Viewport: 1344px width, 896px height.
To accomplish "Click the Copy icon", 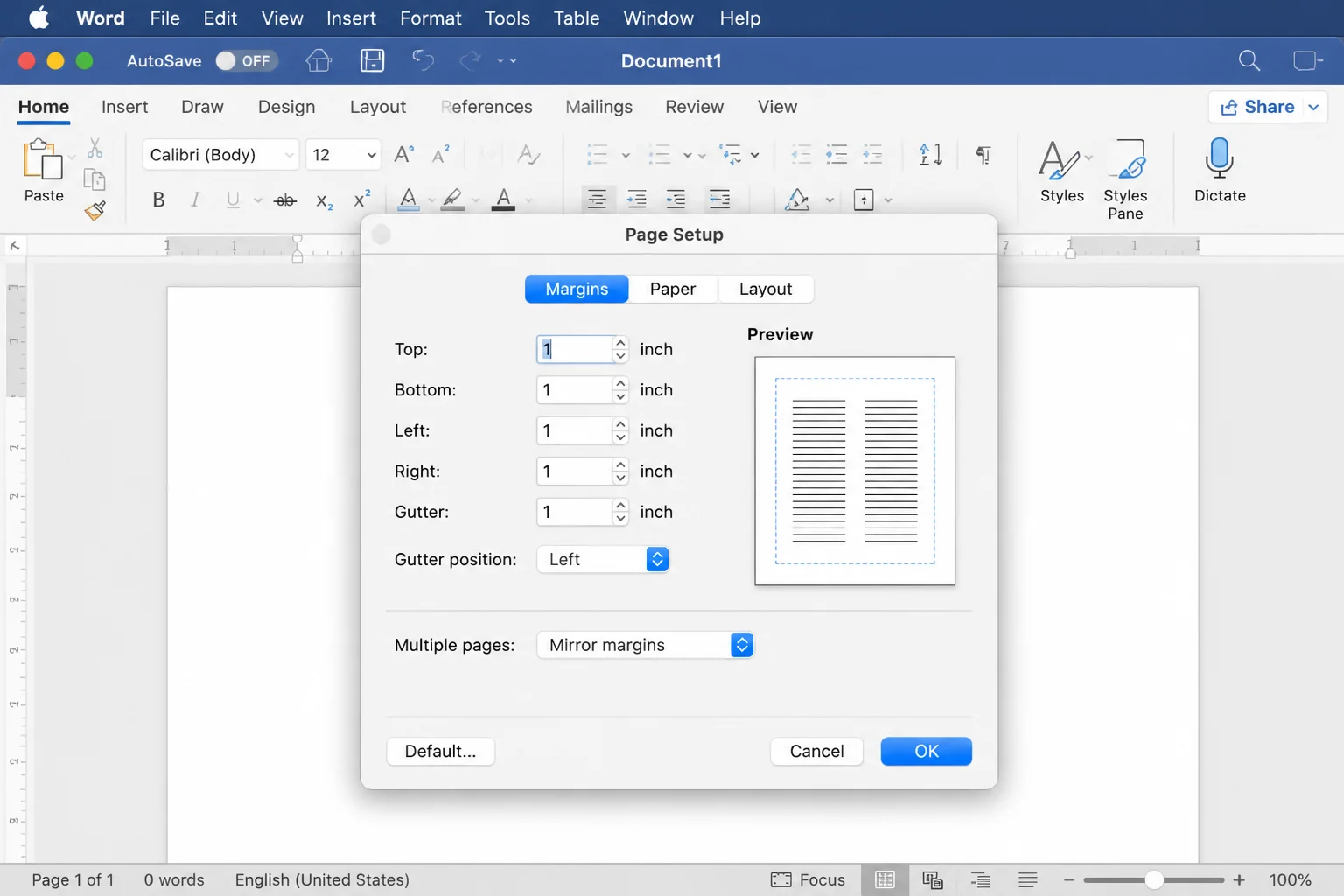I will 94,179.
